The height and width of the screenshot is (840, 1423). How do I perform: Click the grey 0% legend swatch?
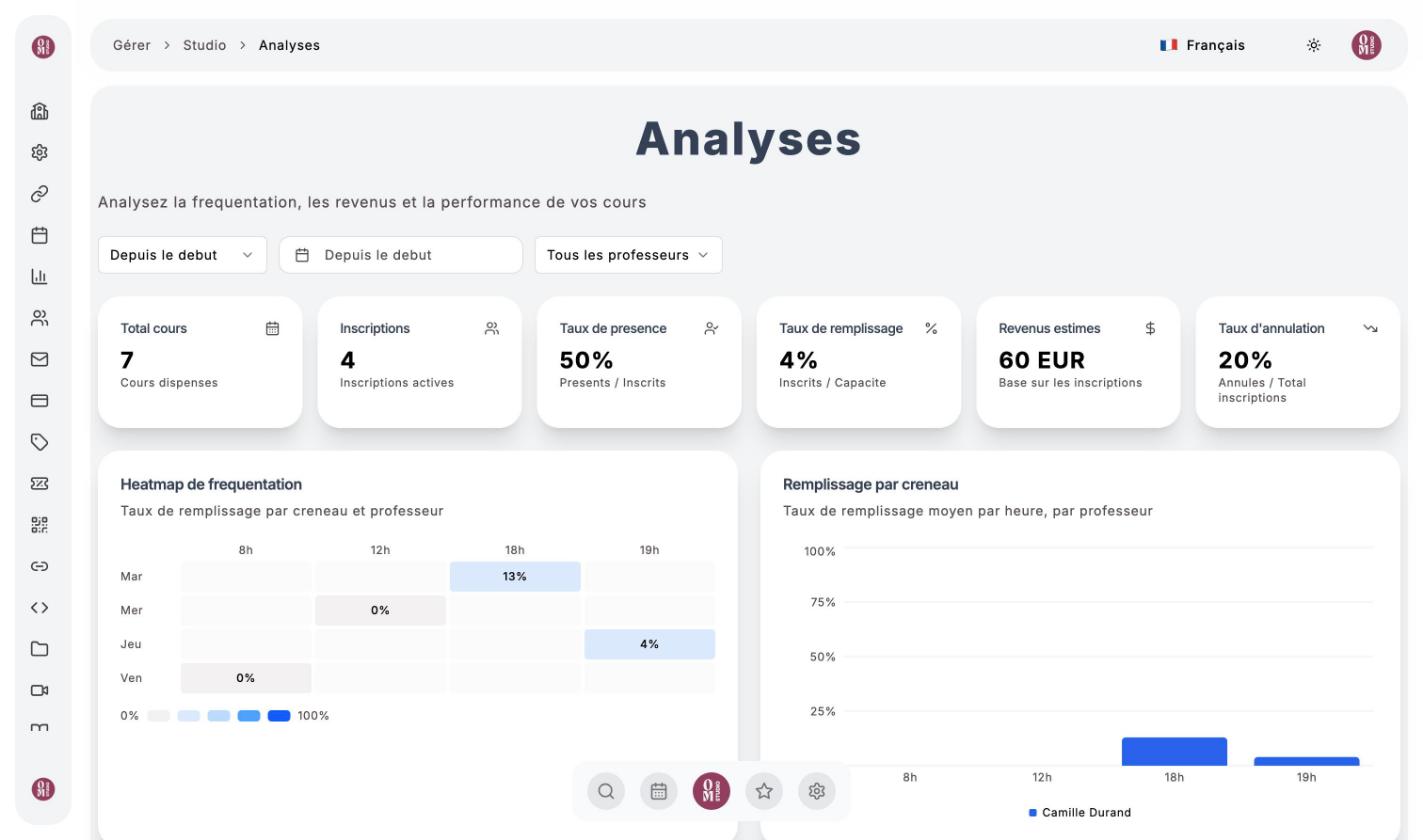pos(159,716)
